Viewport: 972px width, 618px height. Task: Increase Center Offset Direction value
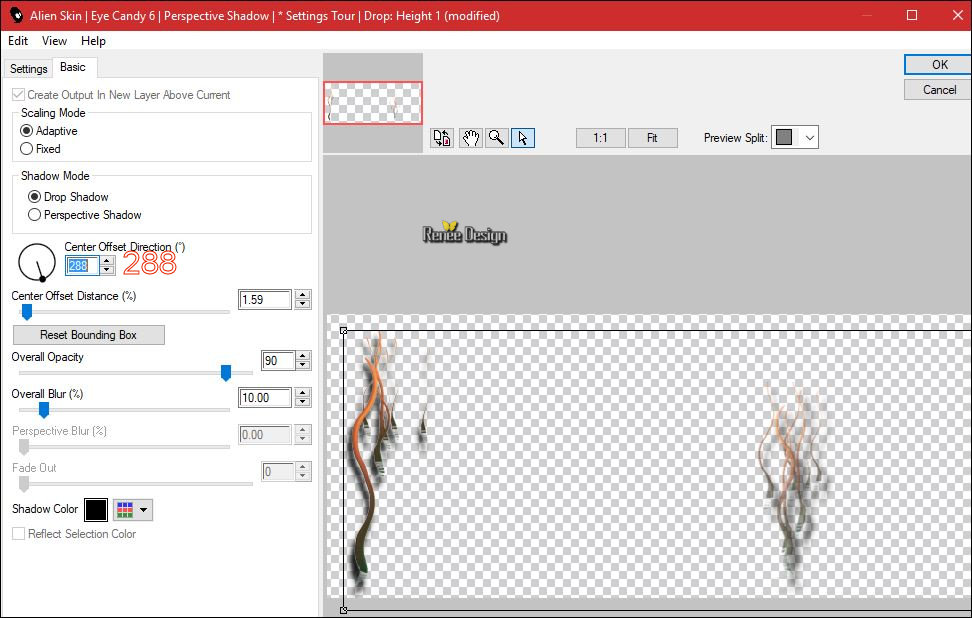pyautogui.click(x=107, y=261)
